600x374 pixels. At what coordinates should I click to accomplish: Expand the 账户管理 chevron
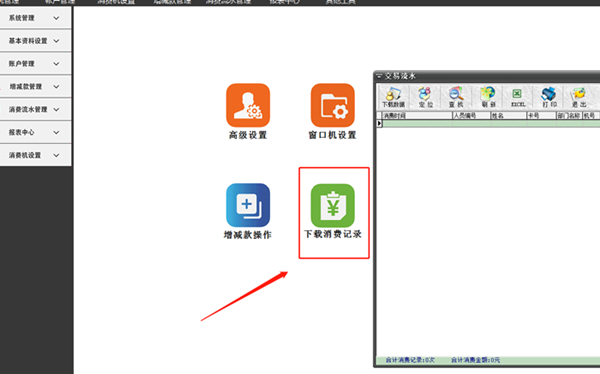click(56, 64)
